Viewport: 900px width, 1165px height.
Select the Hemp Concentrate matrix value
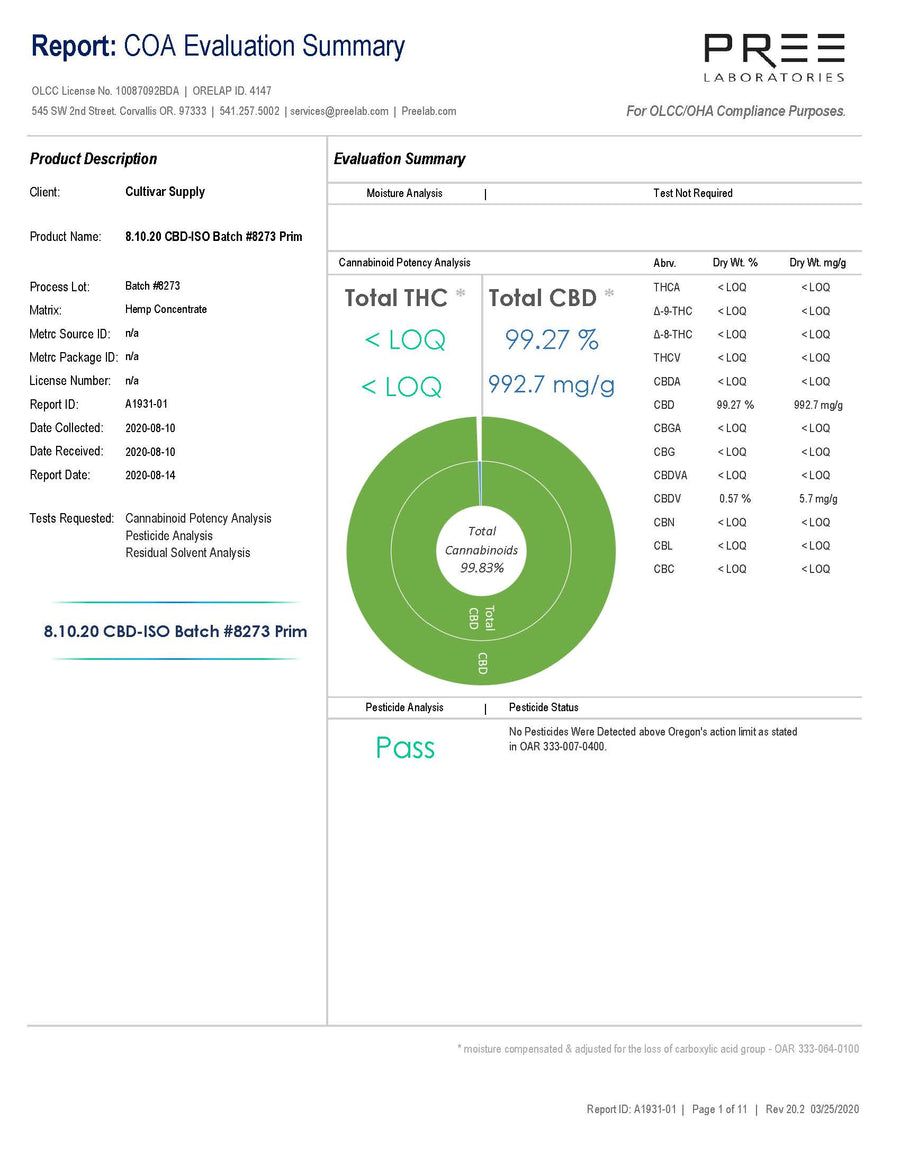coord(166,309)
